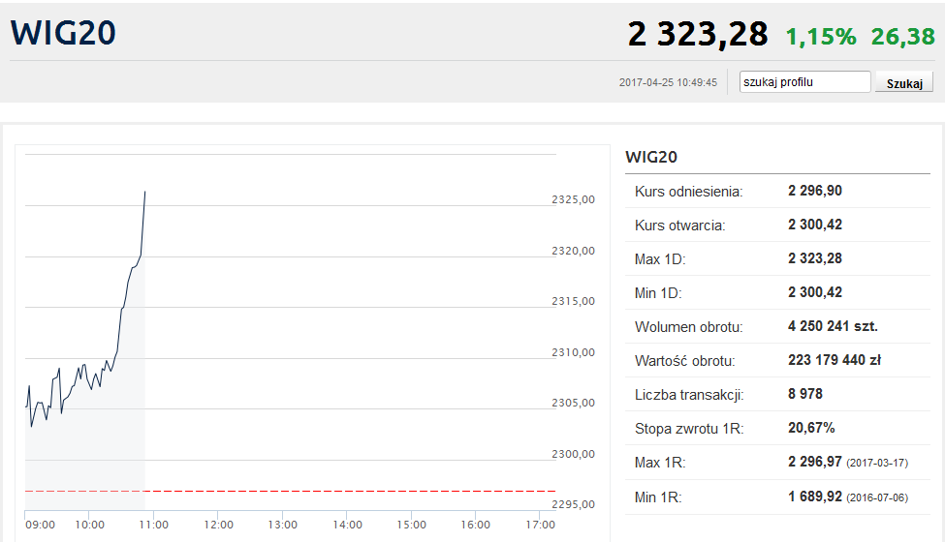Click the 1,15% percentage change
This screenshot has width=945, height=542.
(821, 37)
